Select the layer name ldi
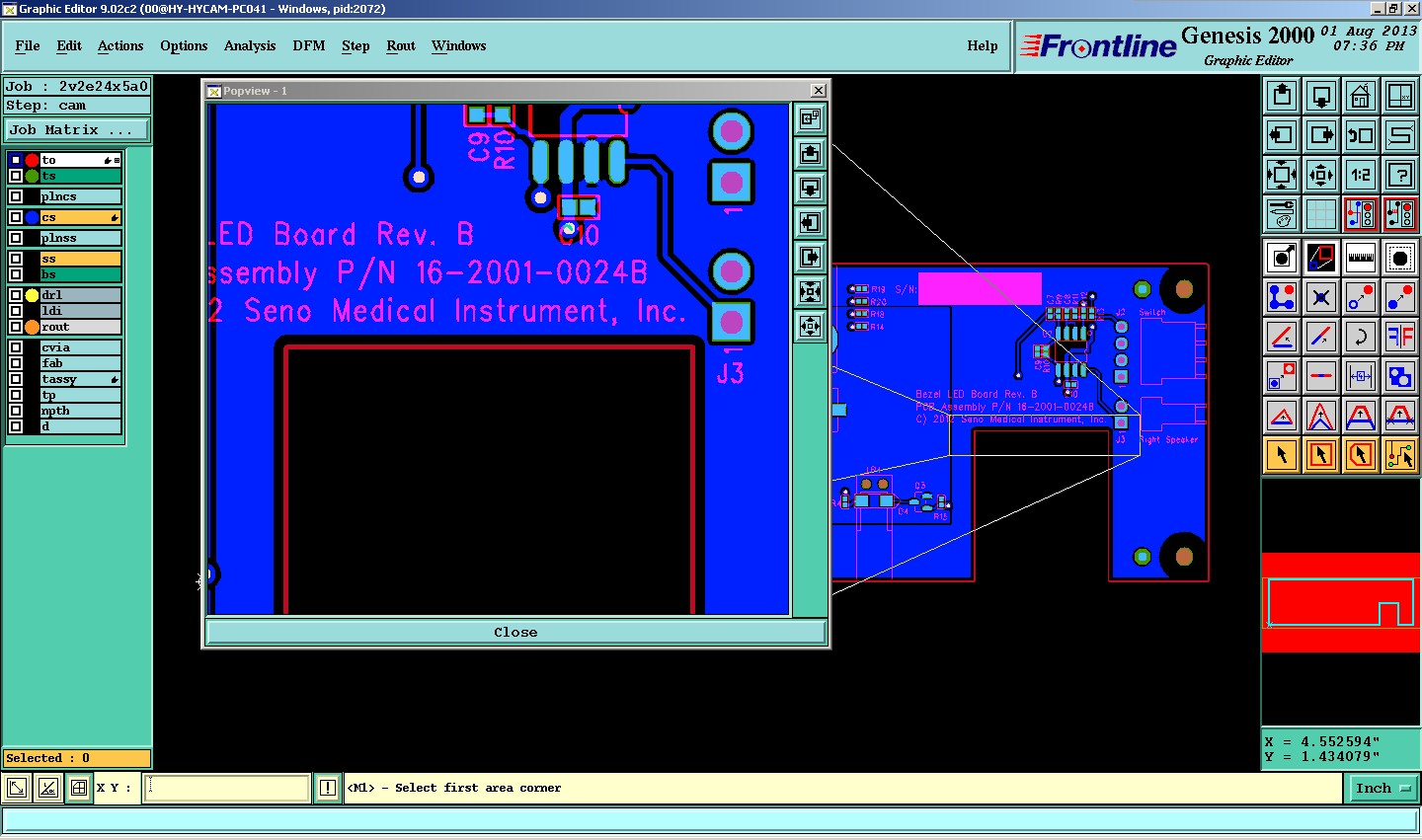Screen dimensions: 1422x840 (x=81, y=311)
